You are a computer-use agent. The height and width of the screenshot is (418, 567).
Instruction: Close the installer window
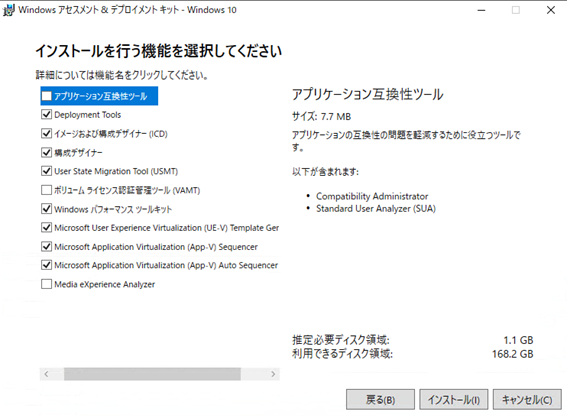pyautogui.click(x=551, y=10)
